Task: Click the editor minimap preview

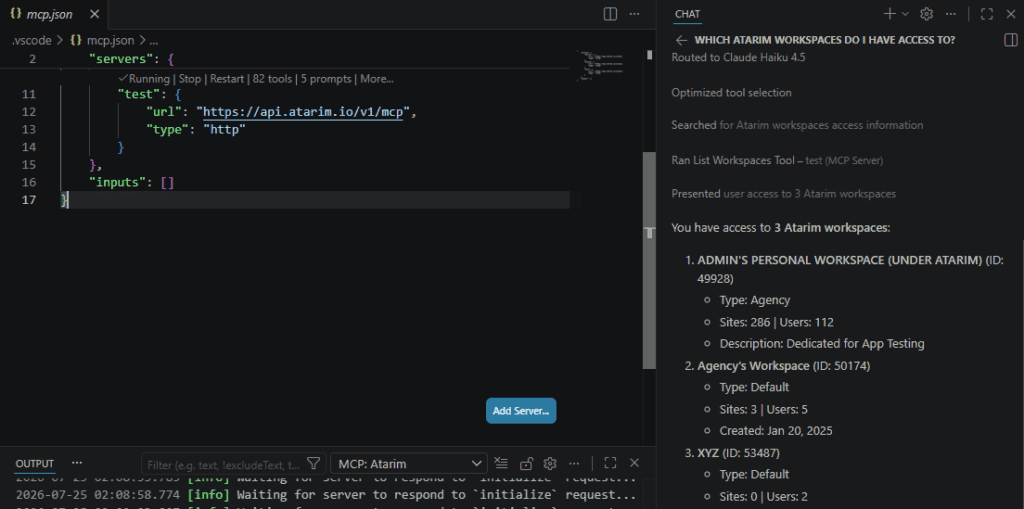Action: pyautogui.click(x=601, y=65)
